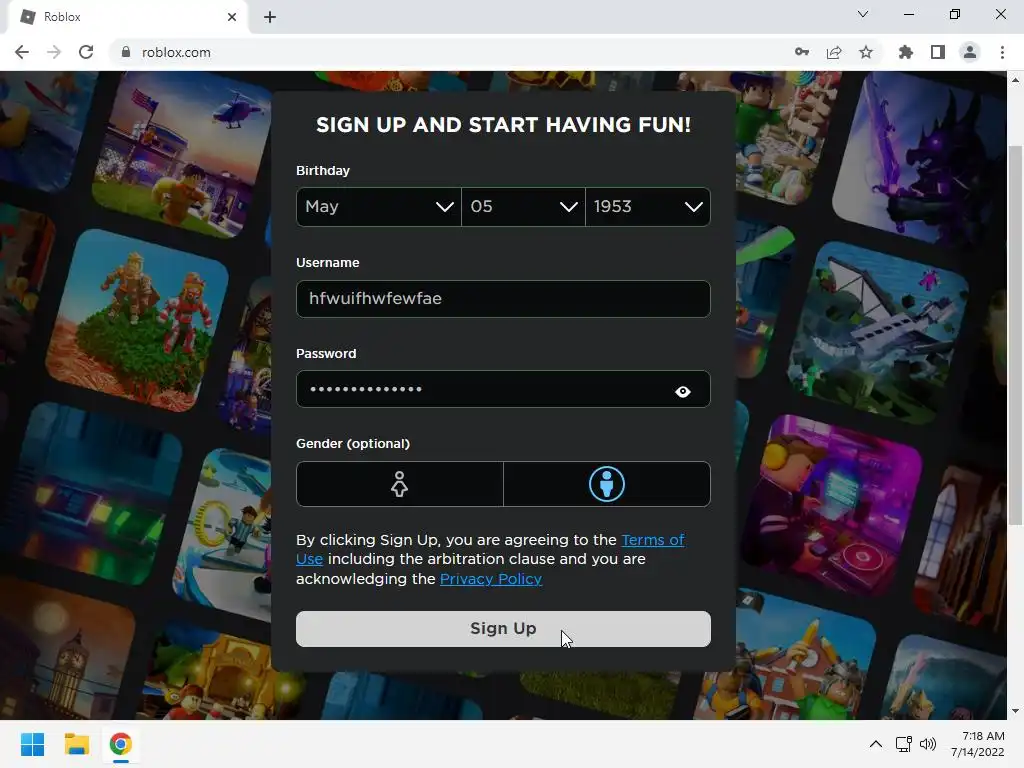Open the saved passwords key icon
The image size is (1024, 768).
801,52
